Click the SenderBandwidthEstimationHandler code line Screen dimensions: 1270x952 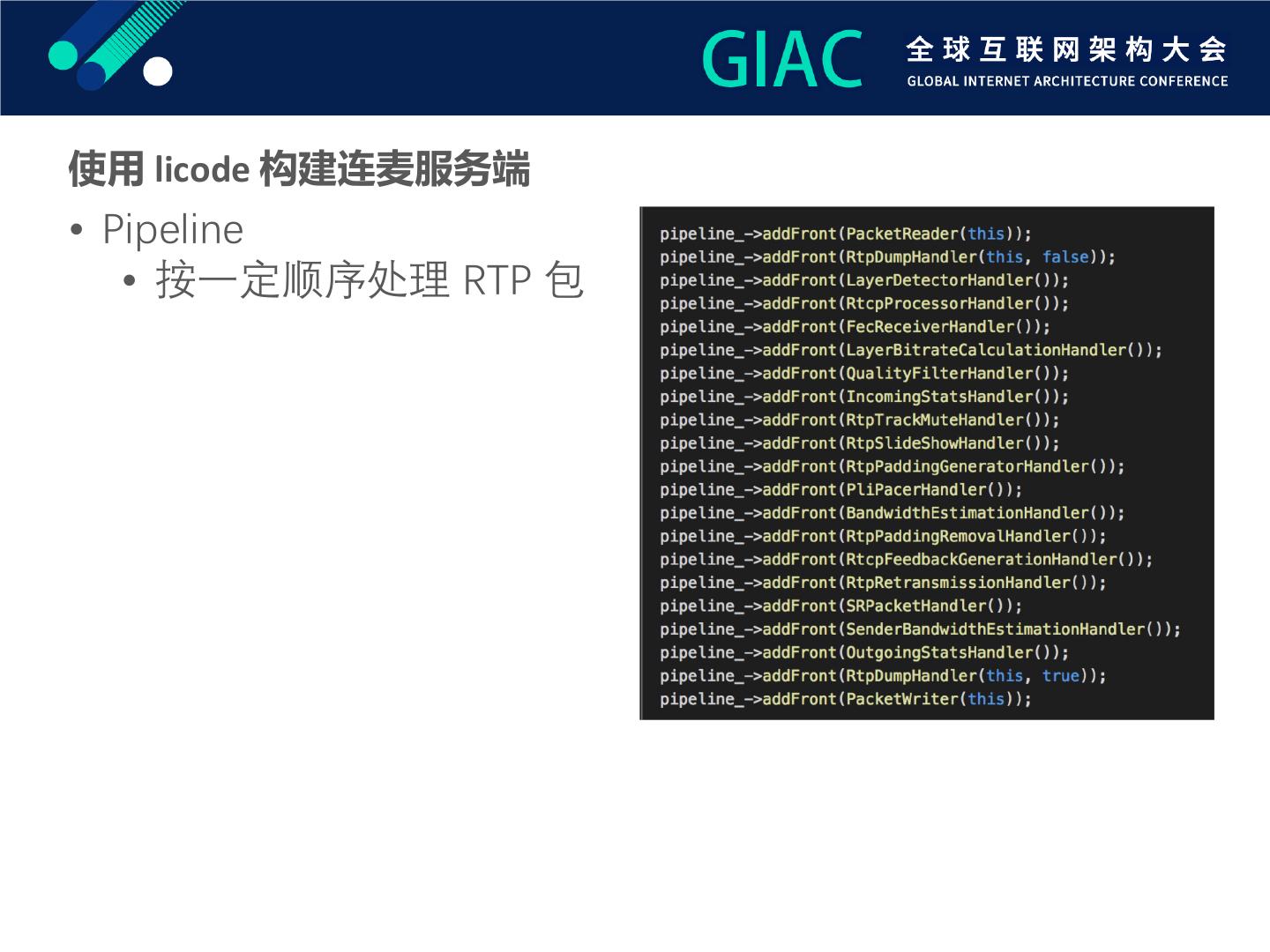click(x=921, y=629)
